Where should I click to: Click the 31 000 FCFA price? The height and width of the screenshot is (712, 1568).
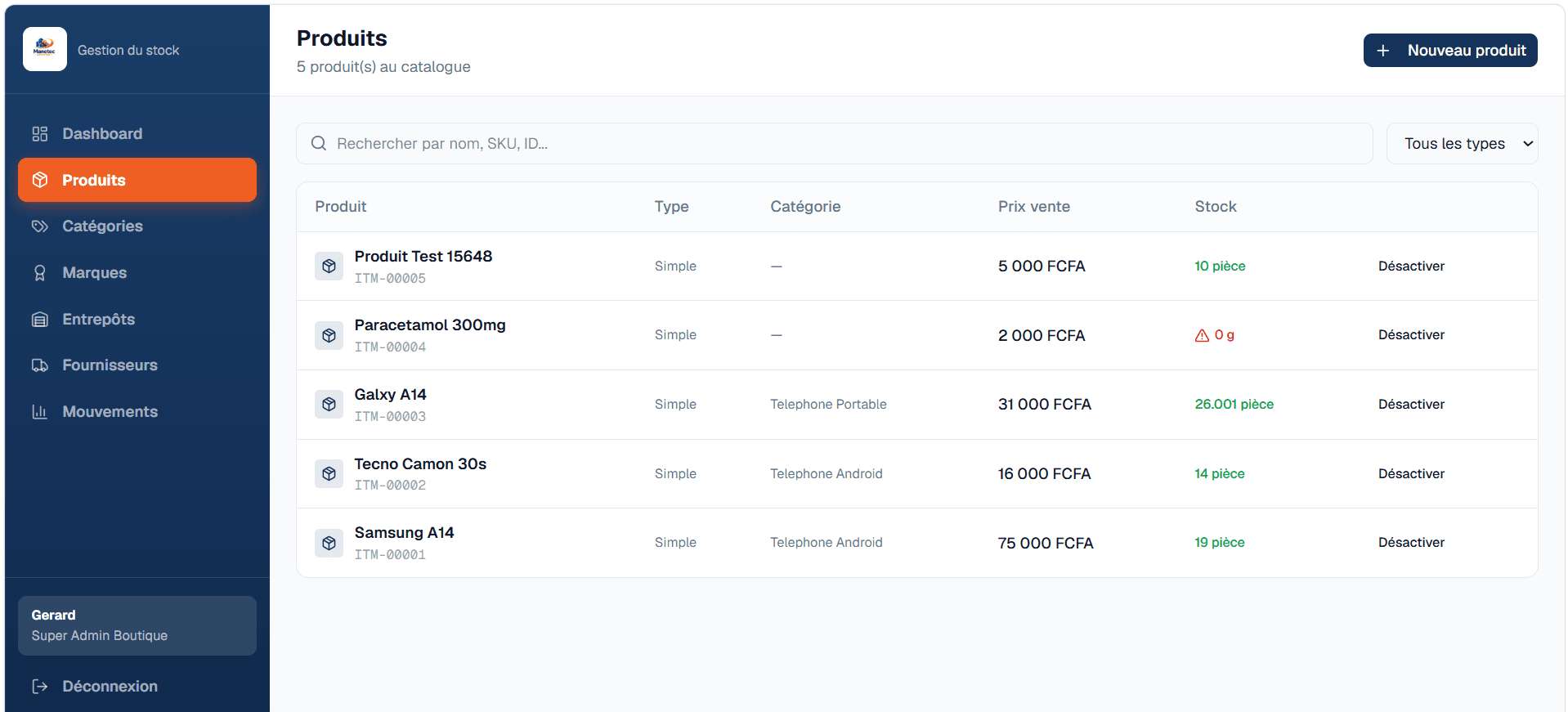coord(1045,405)
